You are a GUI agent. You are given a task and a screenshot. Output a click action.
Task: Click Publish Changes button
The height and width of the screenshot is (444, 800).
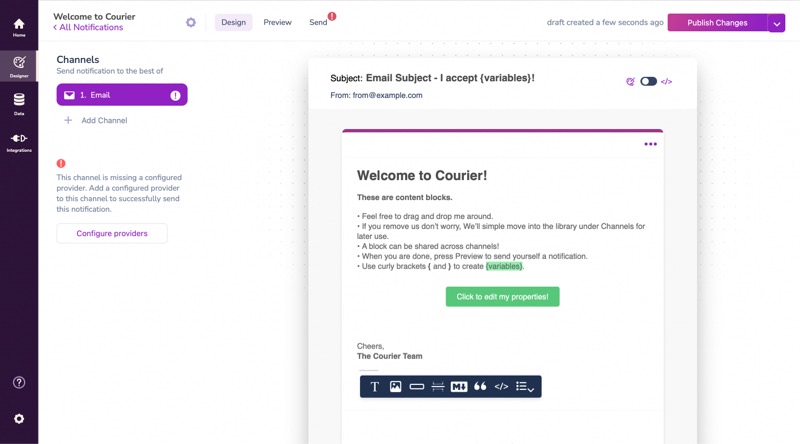coord(717,23)
